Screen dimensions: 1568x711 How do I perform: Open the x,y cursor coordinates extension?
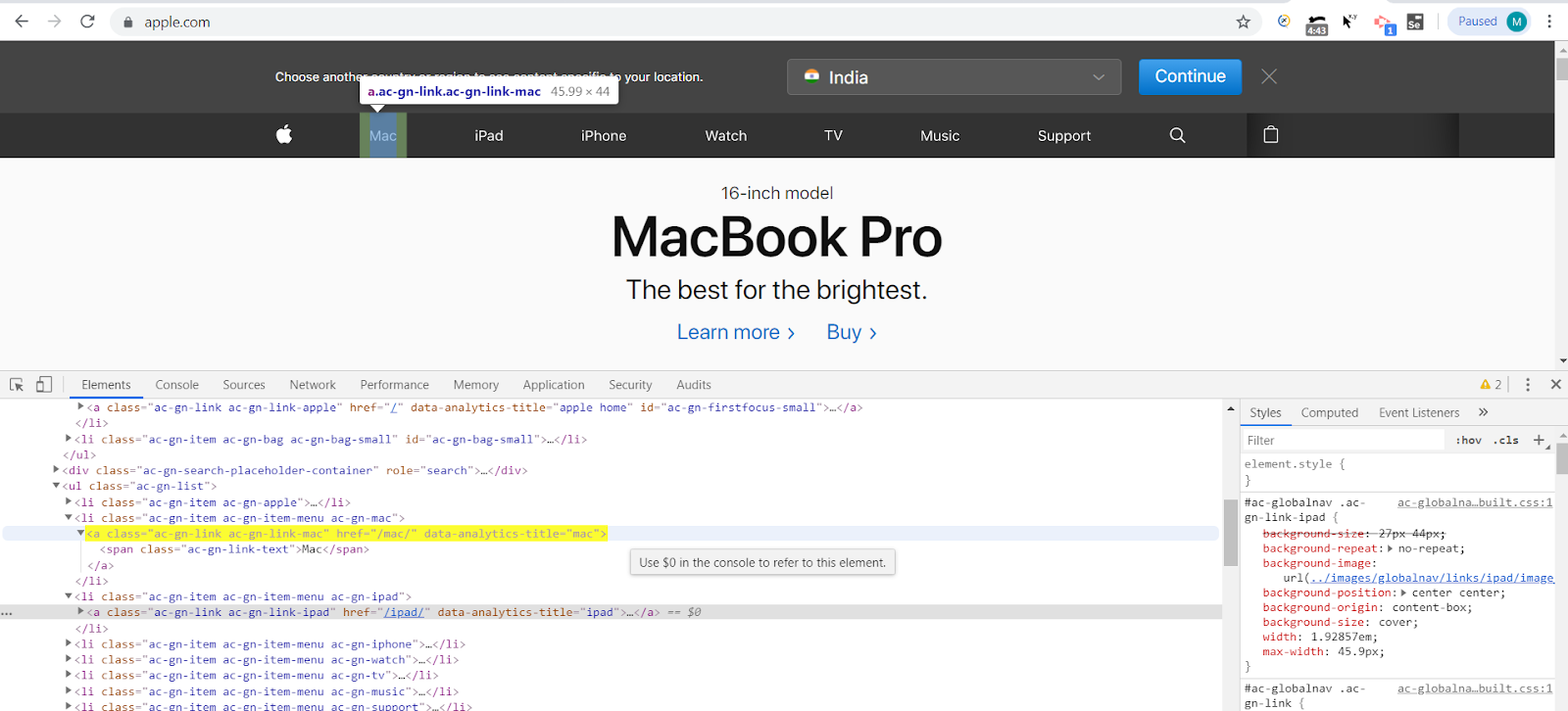(x=1349, y=22)
